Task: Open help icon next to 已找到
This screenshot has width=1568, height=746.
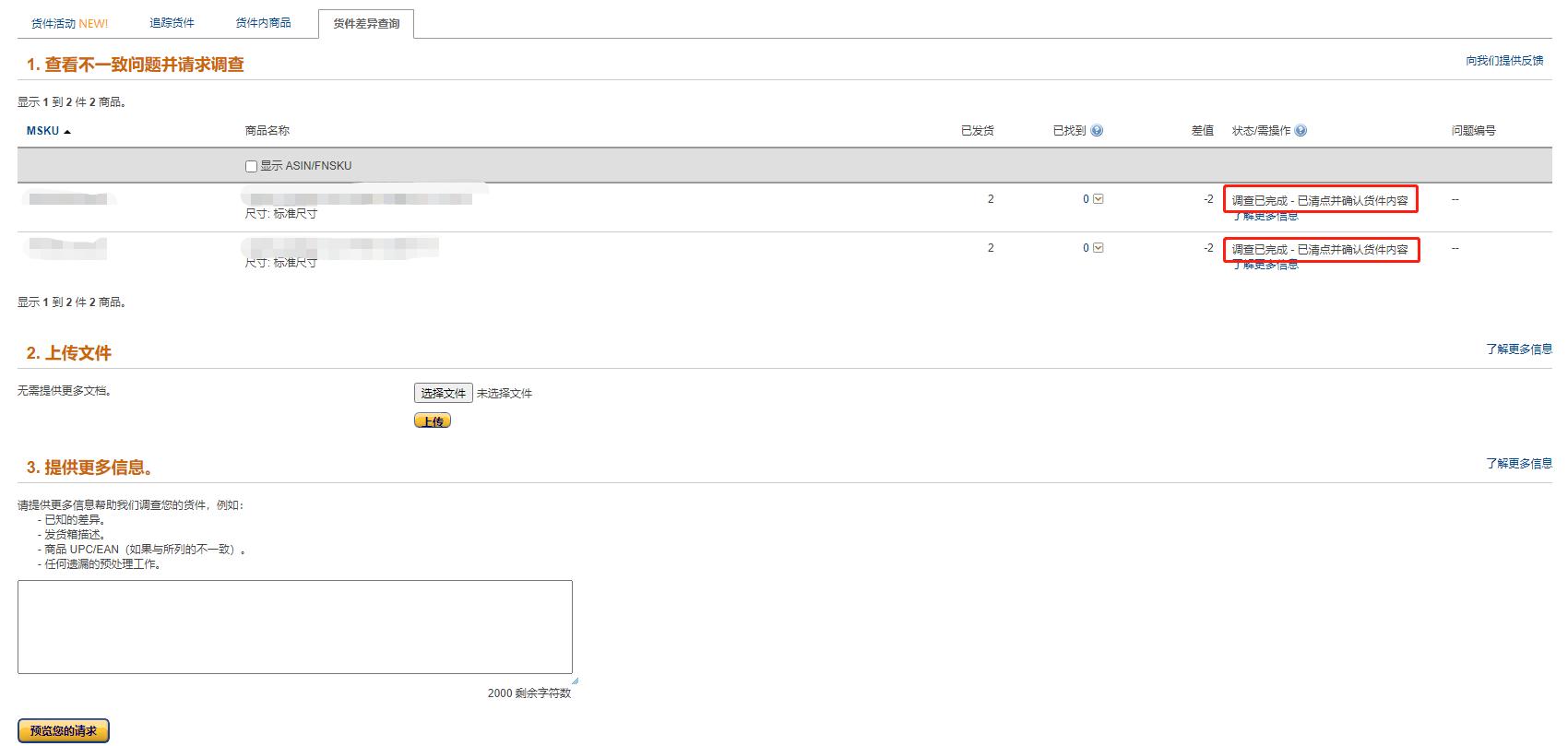Action: point(1097,131)
